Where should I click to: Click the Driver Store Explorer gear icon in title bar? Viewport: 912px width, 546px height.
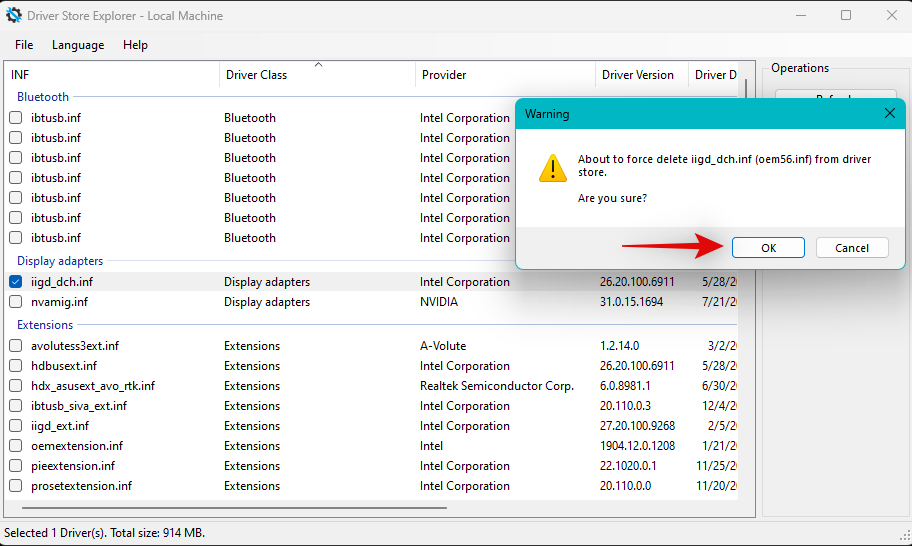[x=13, y=16]
